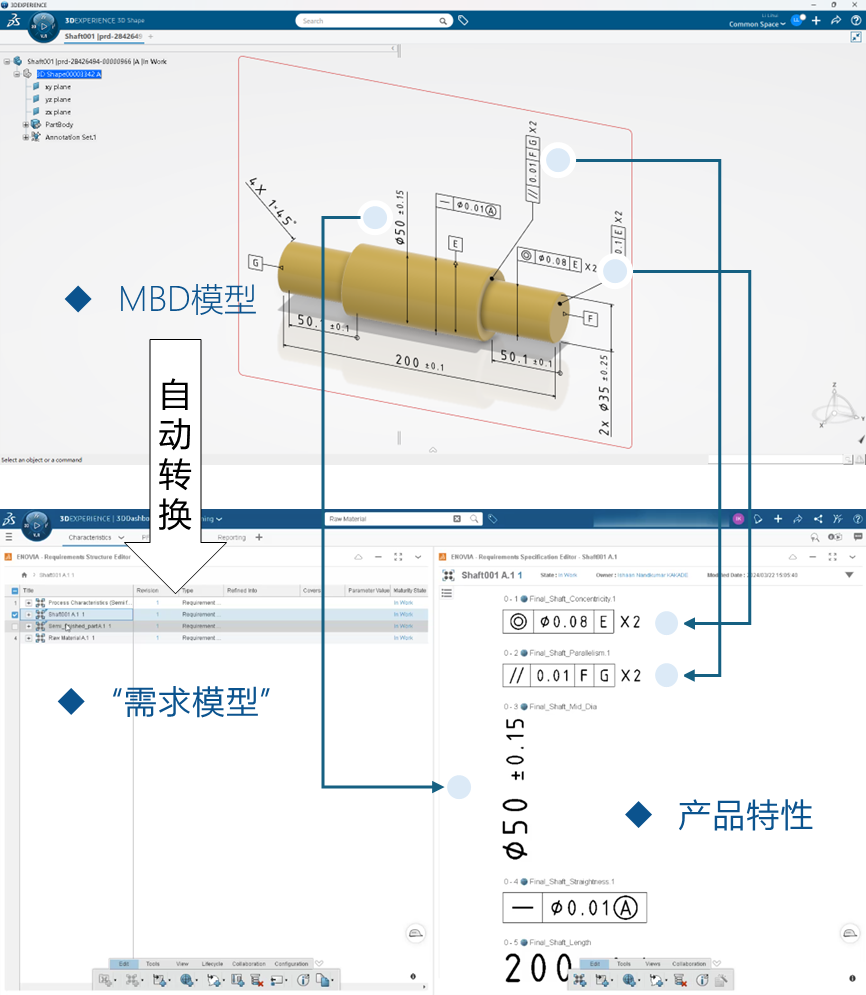Click the information icon in the Specification Editor toolbar
The height and width of the screenshot is (995, 866).
coord(702,980)
